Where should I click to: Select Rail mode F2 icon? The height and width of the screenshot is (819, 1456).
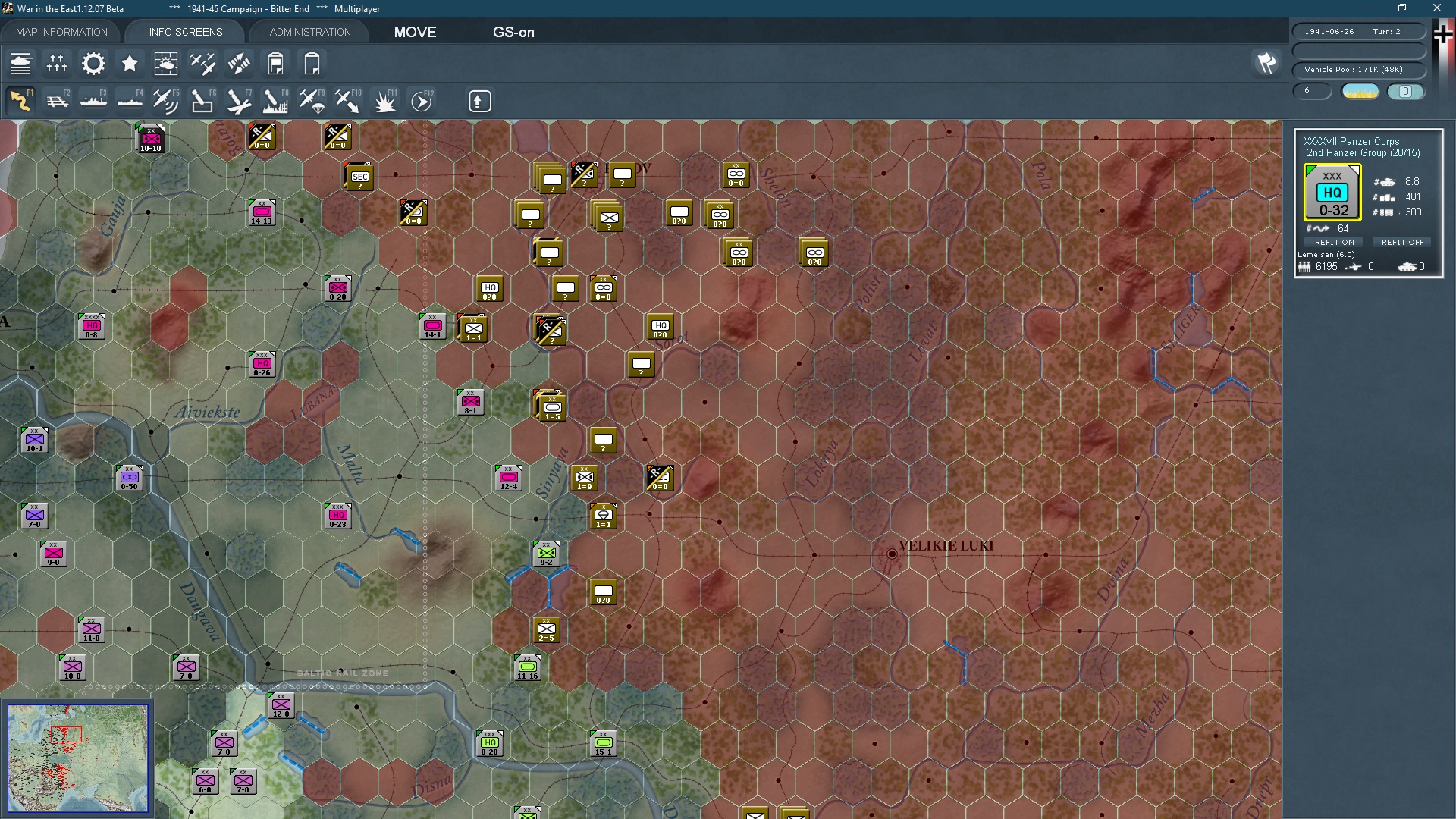pos(57,101)
